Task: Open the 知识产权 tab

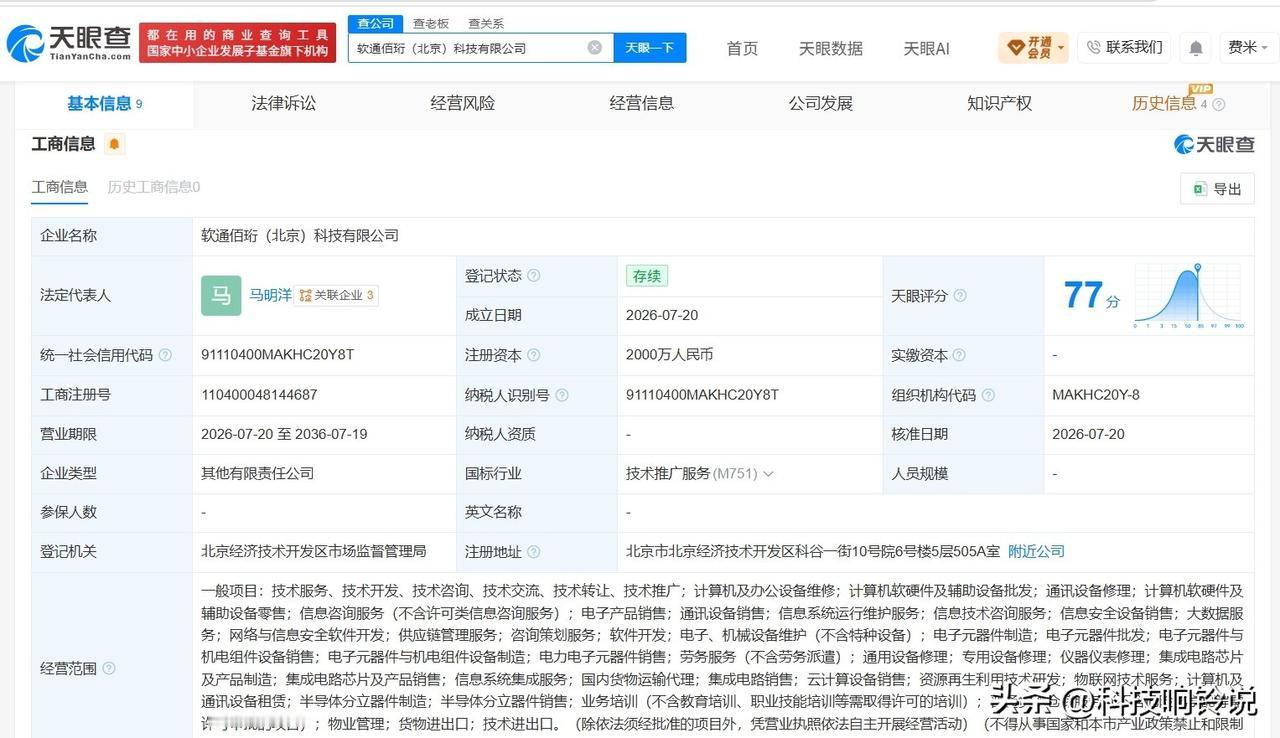Action: coord(999,103)
